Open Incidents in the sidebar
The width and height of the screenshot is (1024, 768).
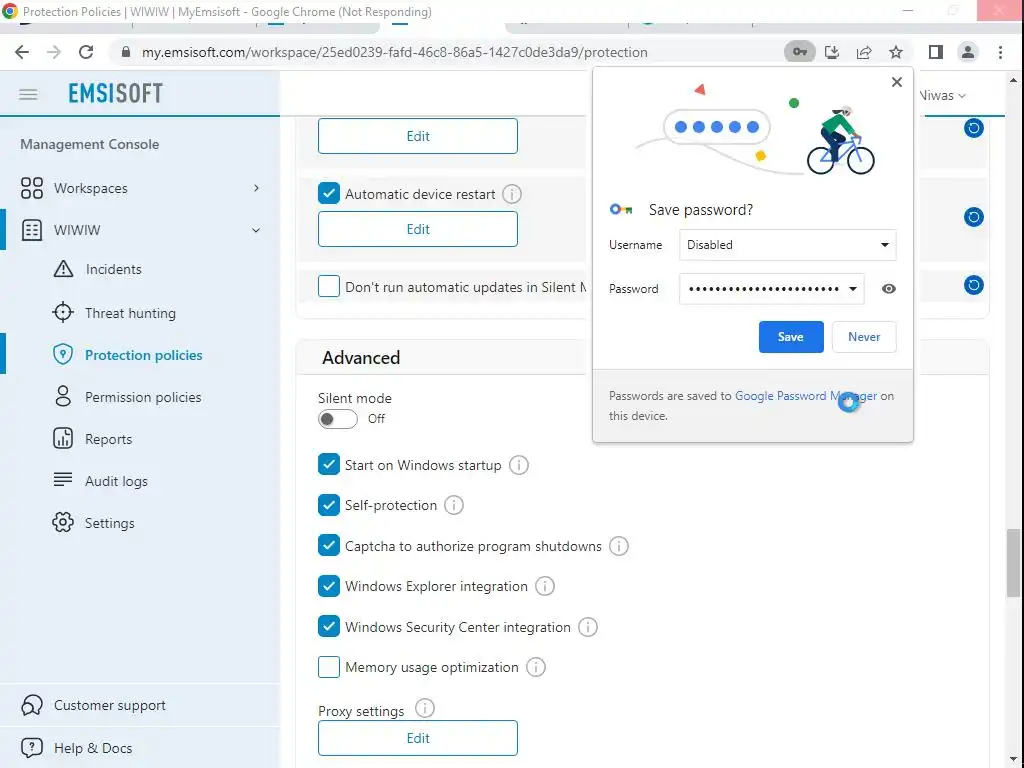(113, 269)
